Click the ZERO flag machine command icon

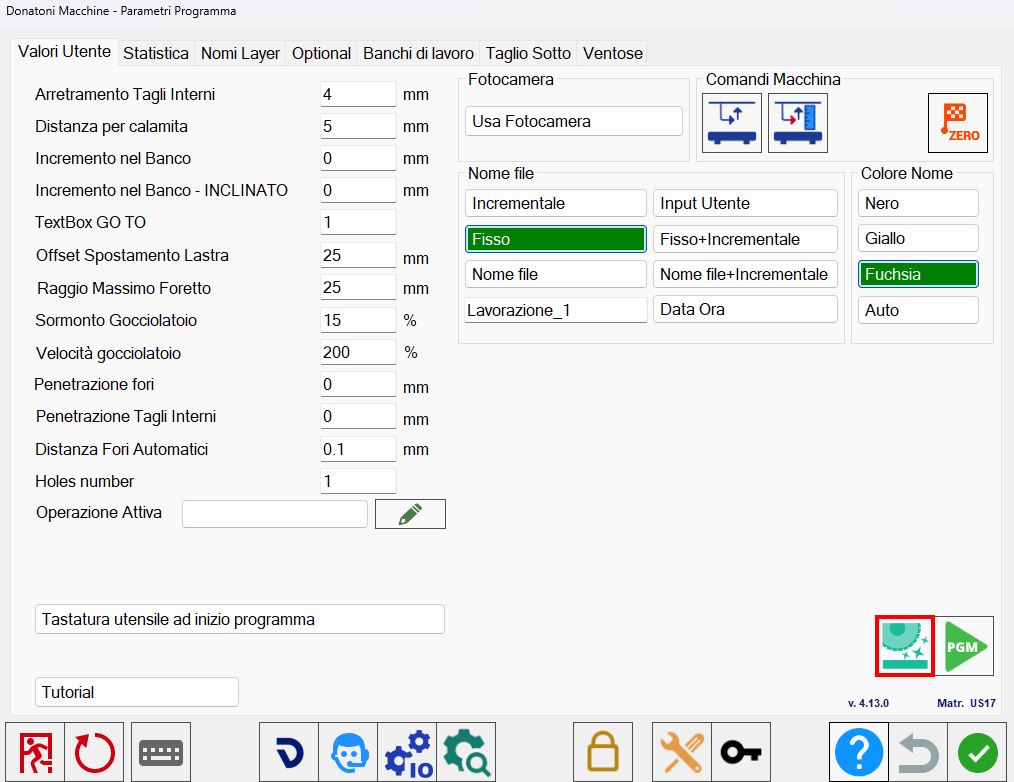pyautogui.click(x=957, y=123)
